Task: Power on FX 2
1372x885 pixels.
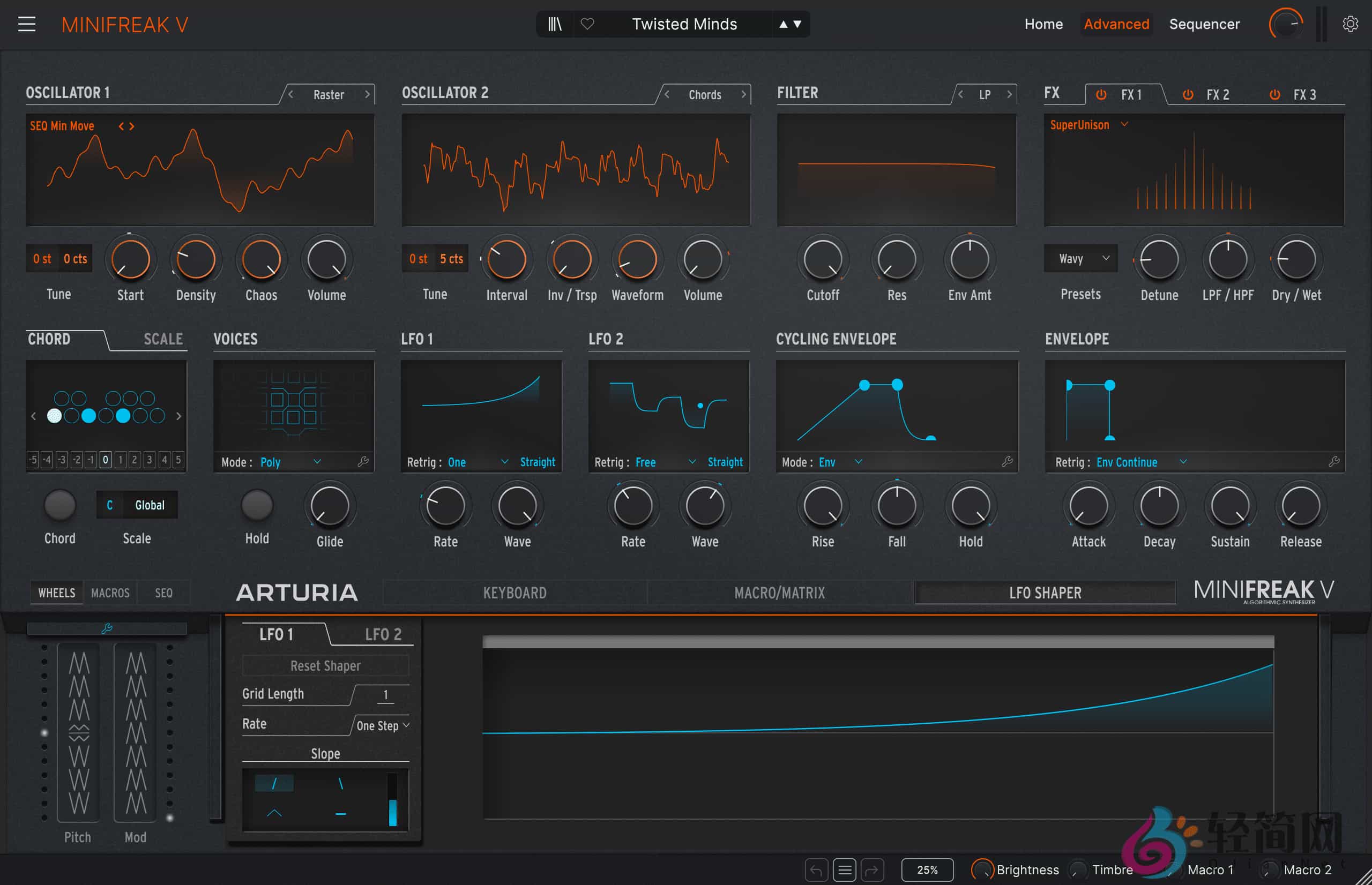Action: point(1188,95)
